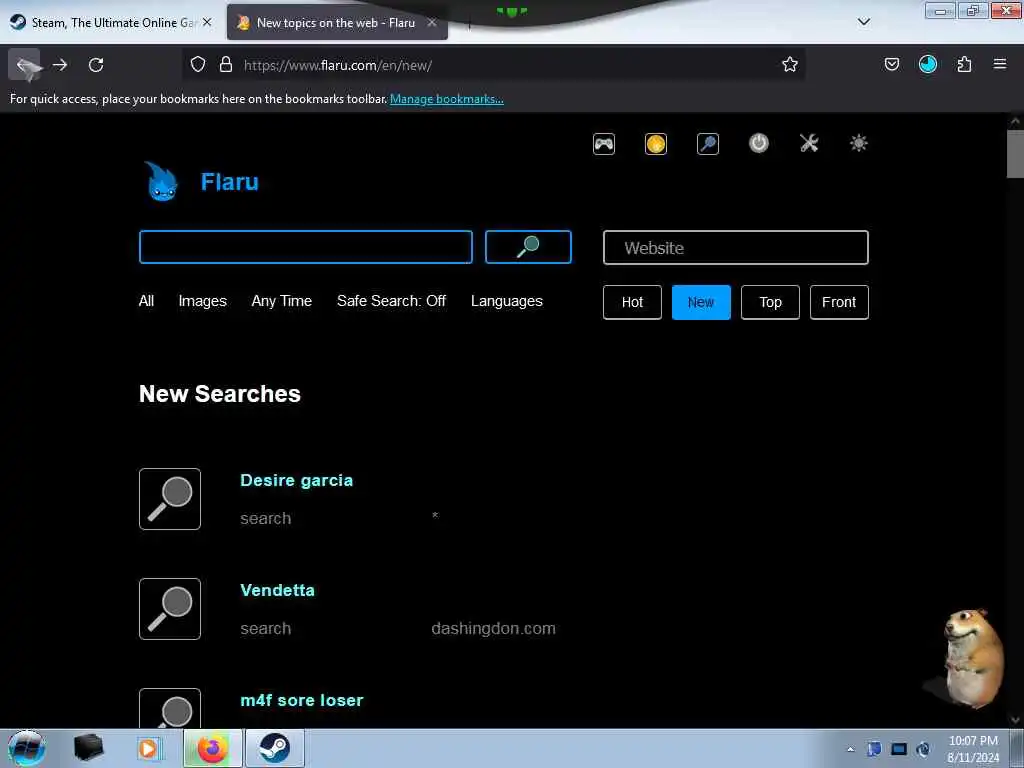
Task: Click the gold coin icon in Flaru header
Action: [x=656, y=144]
